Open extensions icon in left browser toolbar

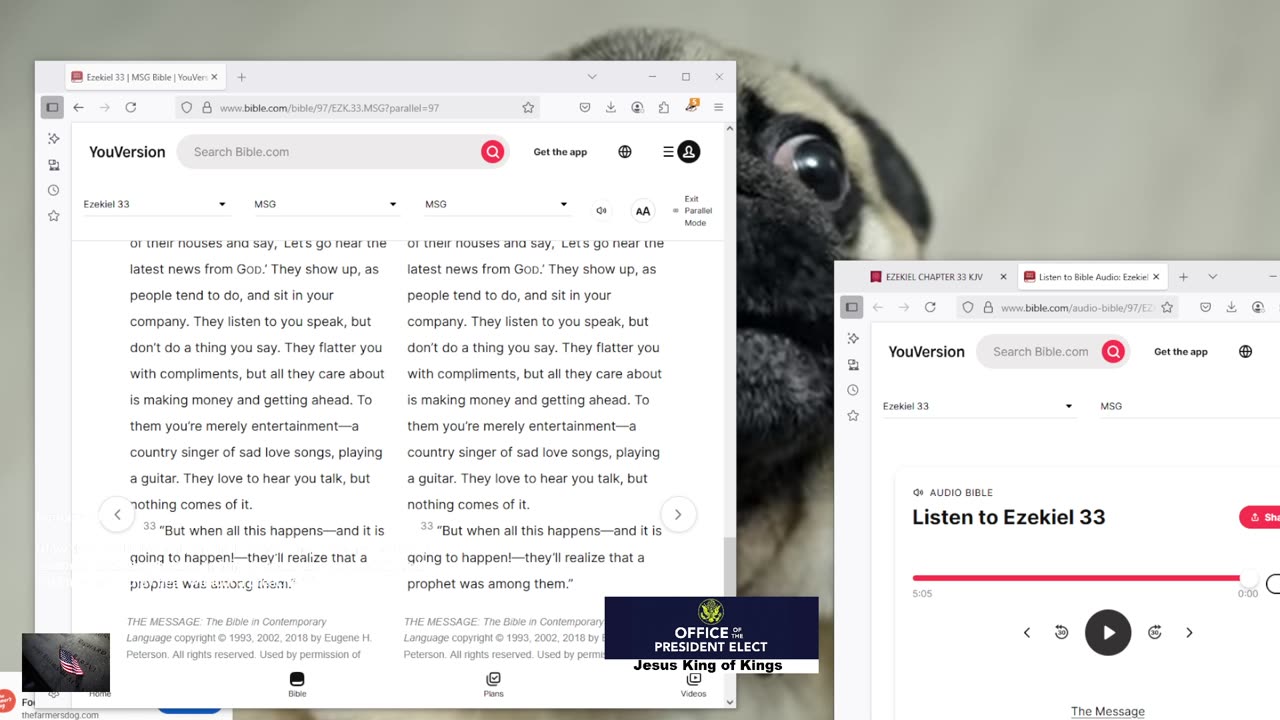tap(663, 107)
